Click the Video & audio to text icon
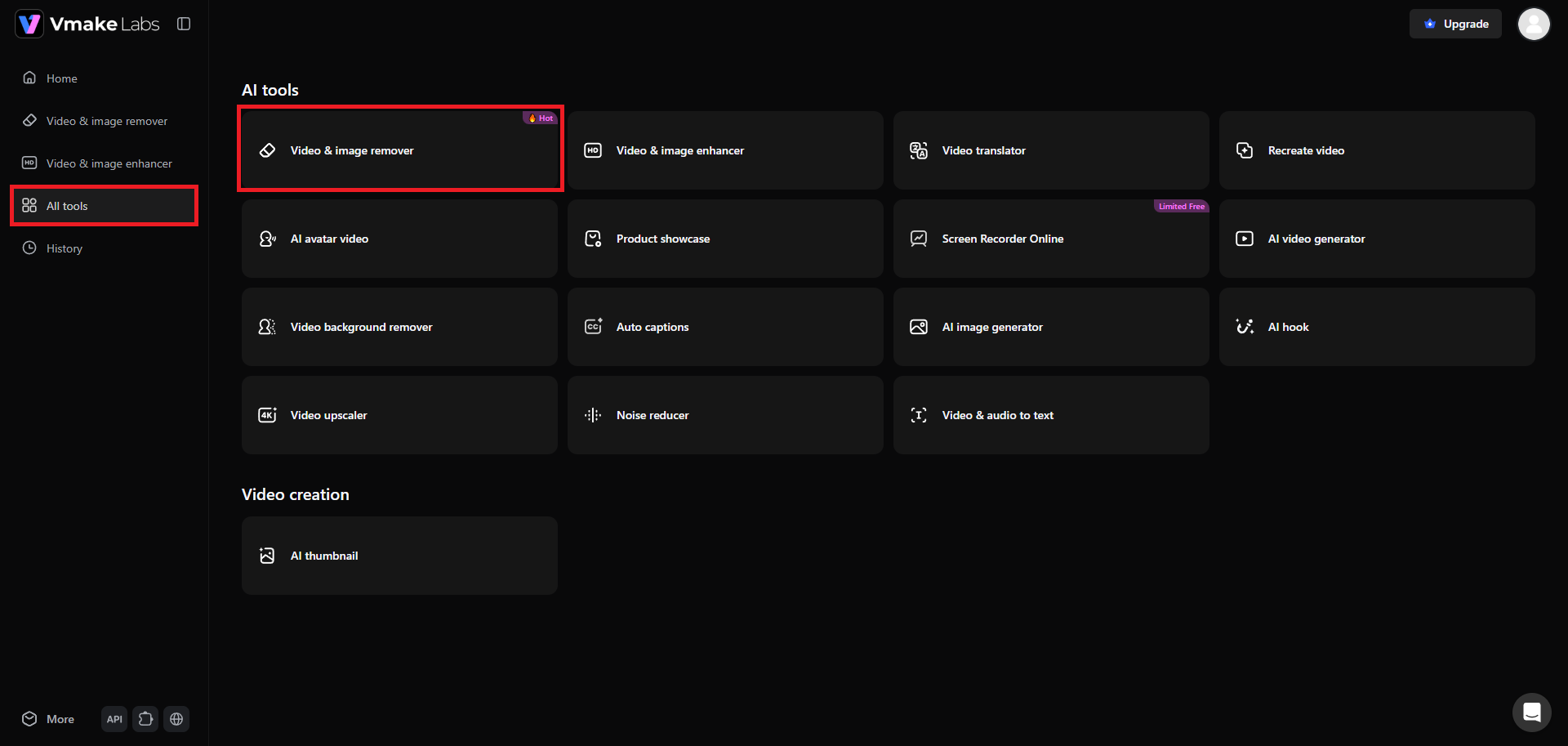1568x746 pixels. pyautogui.click(x=919, y=415)
